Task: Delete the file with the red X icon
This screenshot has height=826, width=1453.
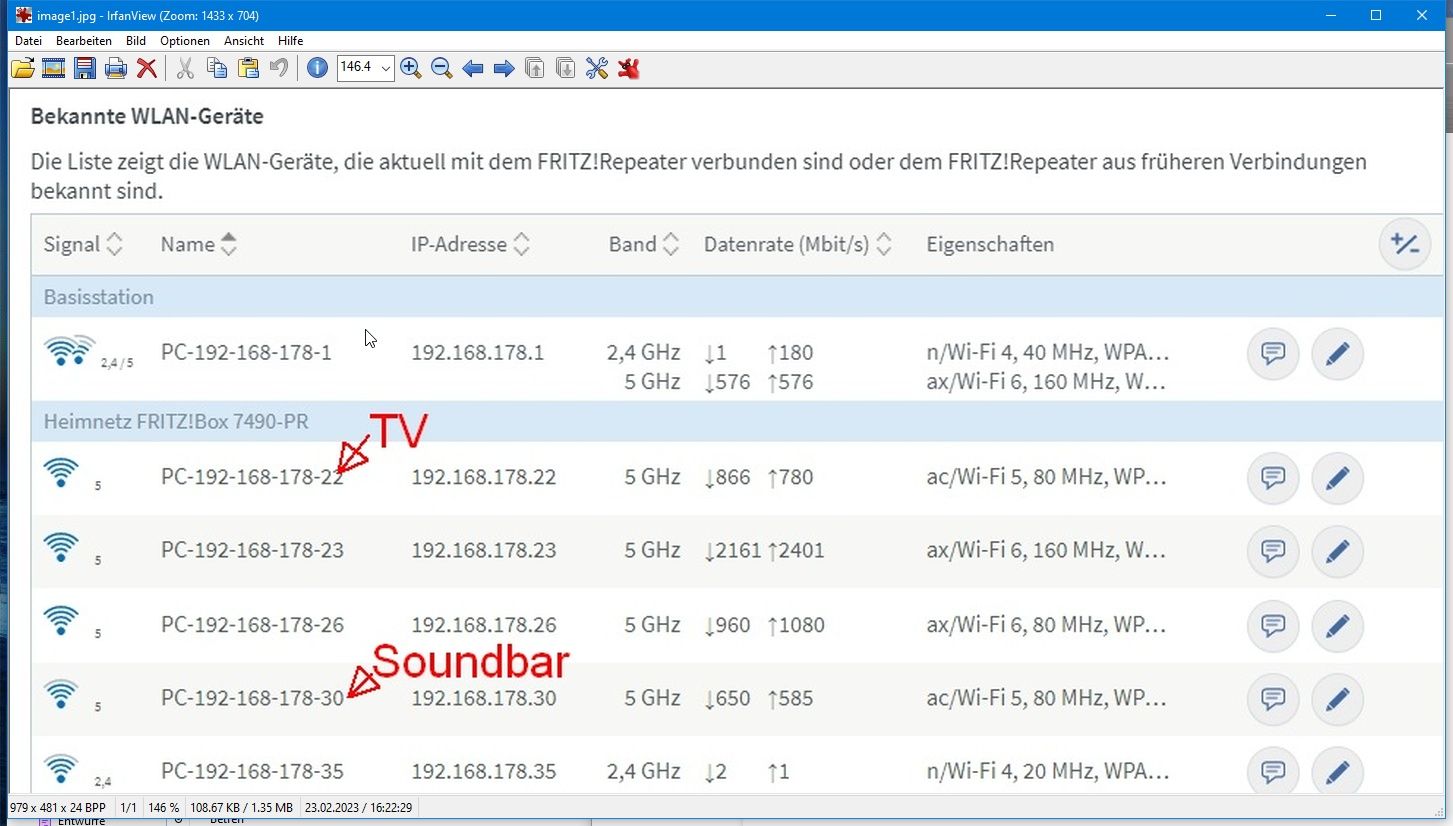Action: 147,68
